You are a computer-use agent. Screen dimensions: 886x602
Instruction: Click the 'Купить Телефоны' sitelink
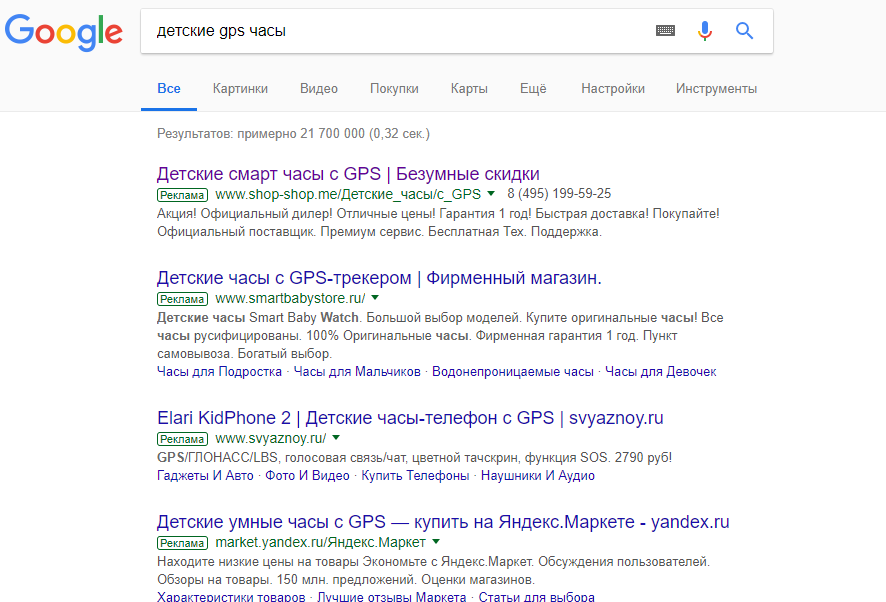point(415,476)
